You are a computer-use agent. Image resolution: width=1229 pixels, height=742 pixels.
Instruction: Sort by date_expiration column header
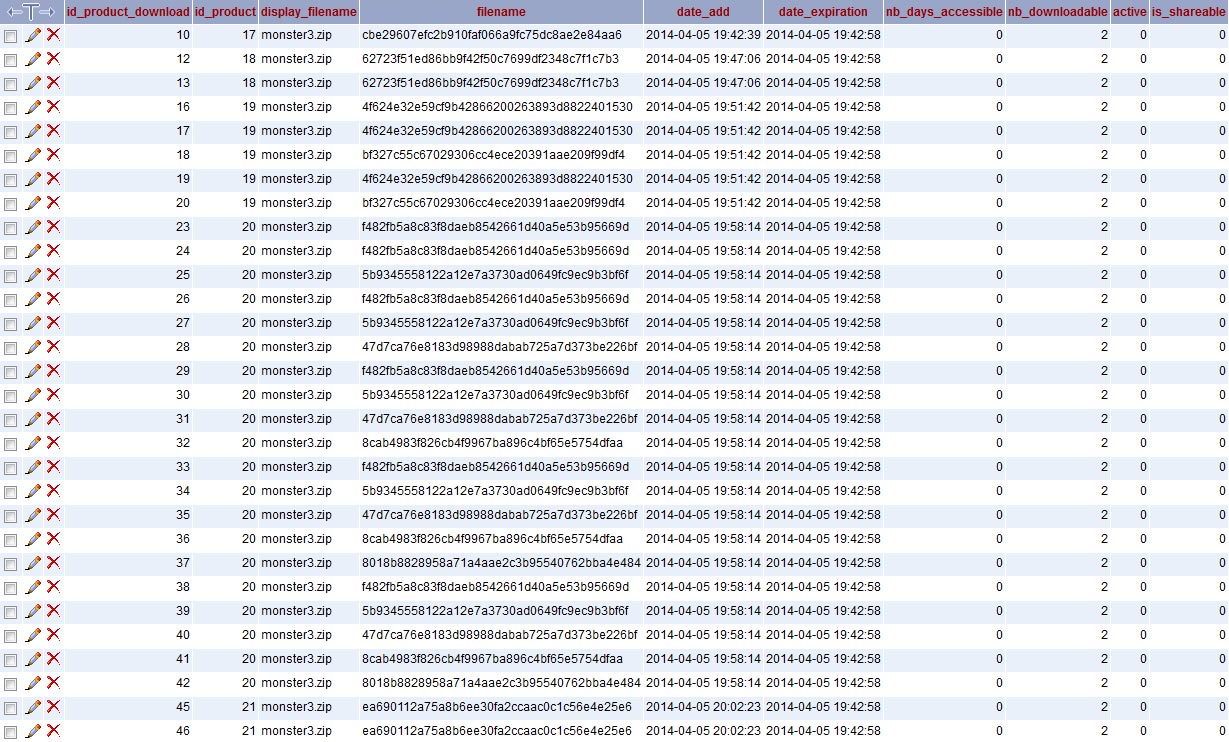click(x=823, y=11)
